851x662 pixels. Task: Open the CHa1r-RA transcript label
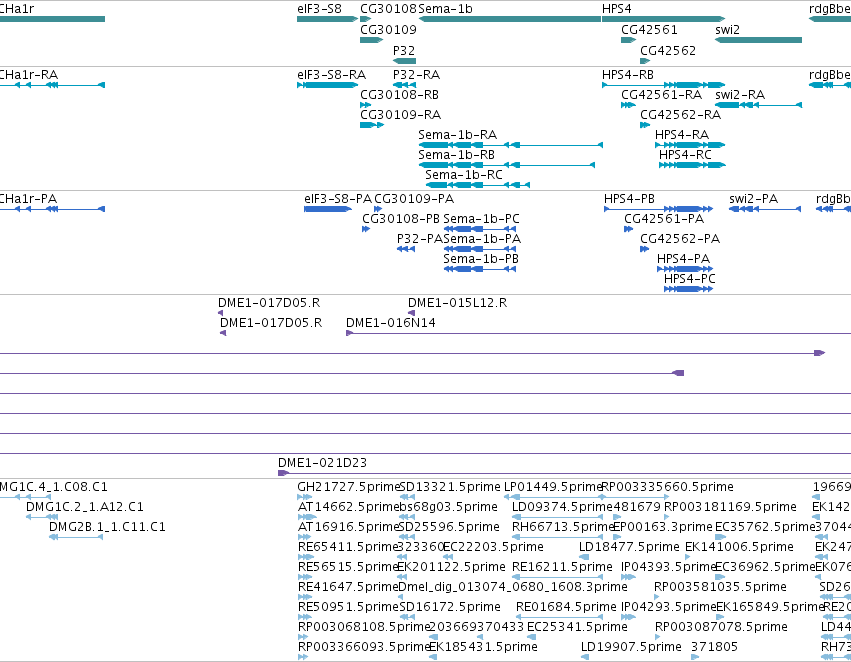(x=29, y=74)
